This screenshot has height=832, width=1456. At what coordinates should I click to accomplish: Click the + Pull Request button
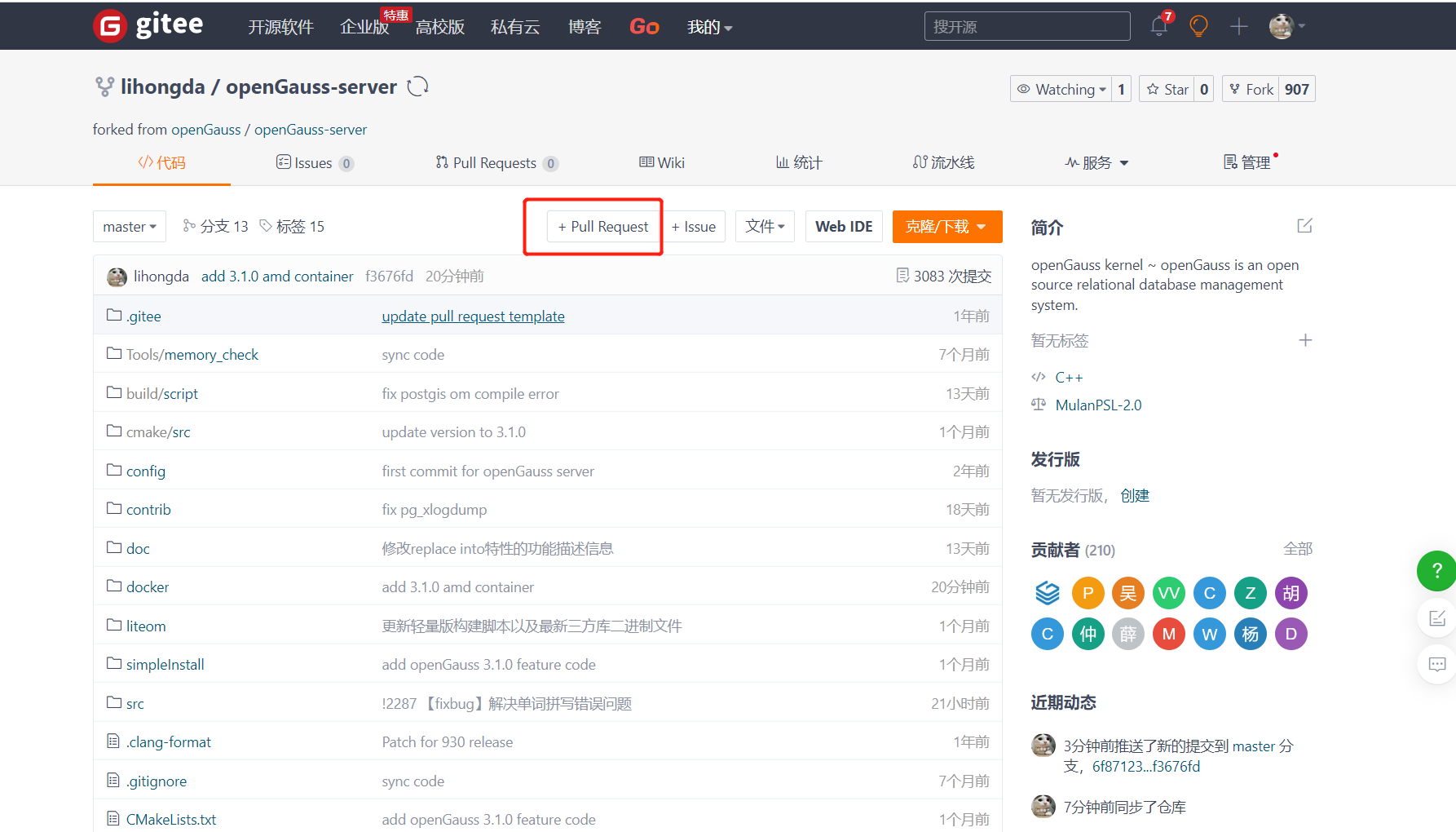point(603,227)
